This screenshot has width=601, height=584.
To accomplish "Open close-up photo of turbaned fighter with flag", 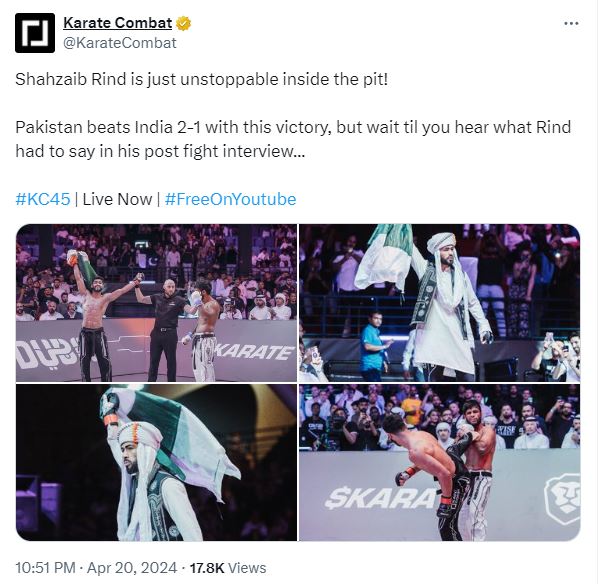I will (x=156, y=463).
